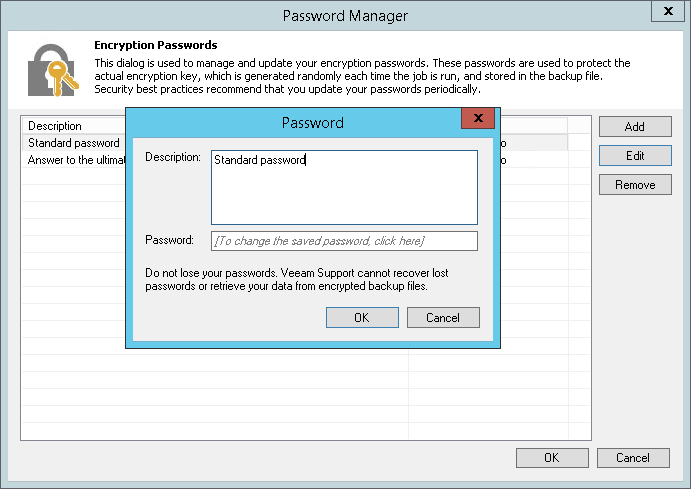Click the 'Password:' label in the dialog
The image size is (691, 489).
[x=169, y=241]
